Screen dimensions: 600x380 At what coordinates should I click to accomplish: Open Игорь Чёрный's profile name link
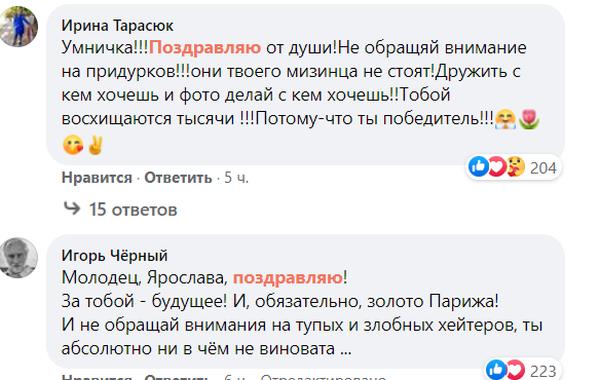(115, 255)
